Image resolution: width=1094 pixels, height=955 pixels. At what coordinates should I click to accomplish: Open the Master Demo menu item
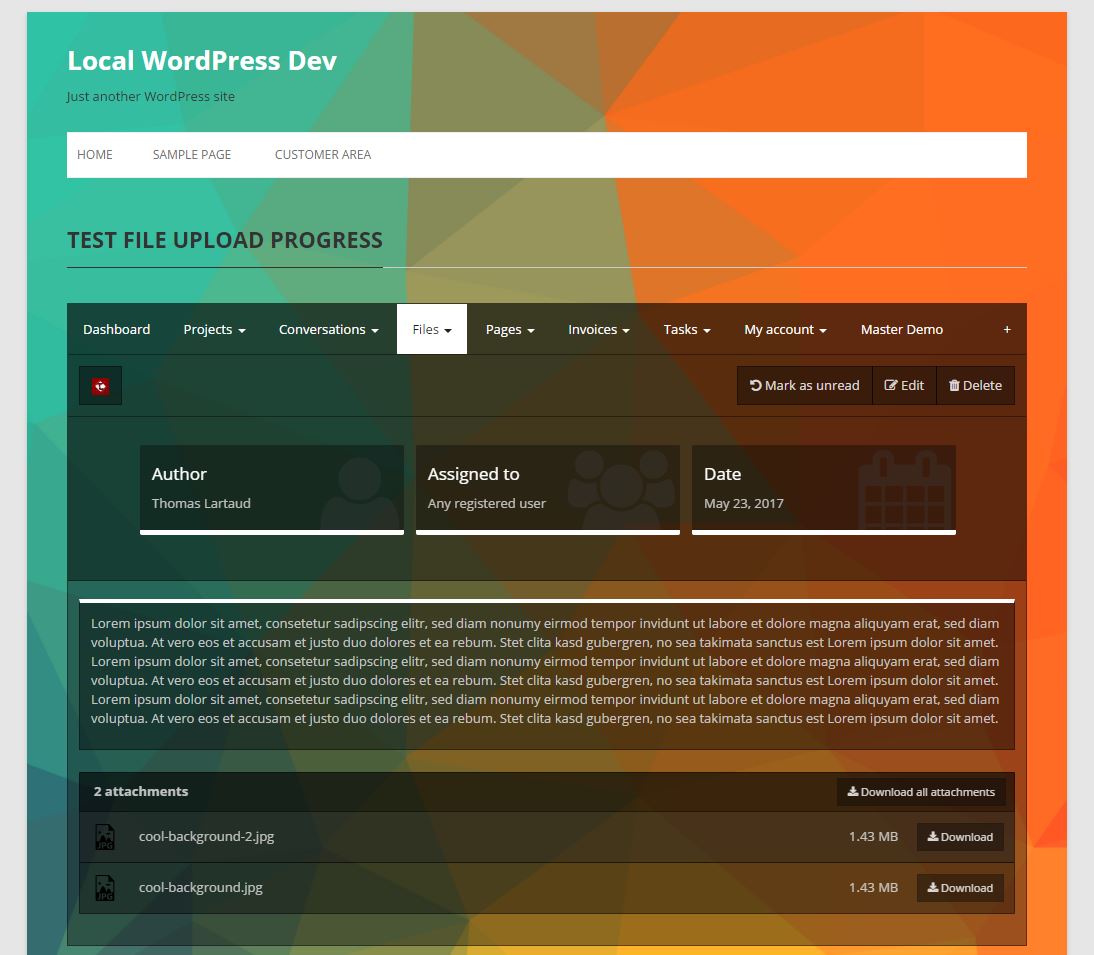[x=901, y=329]
